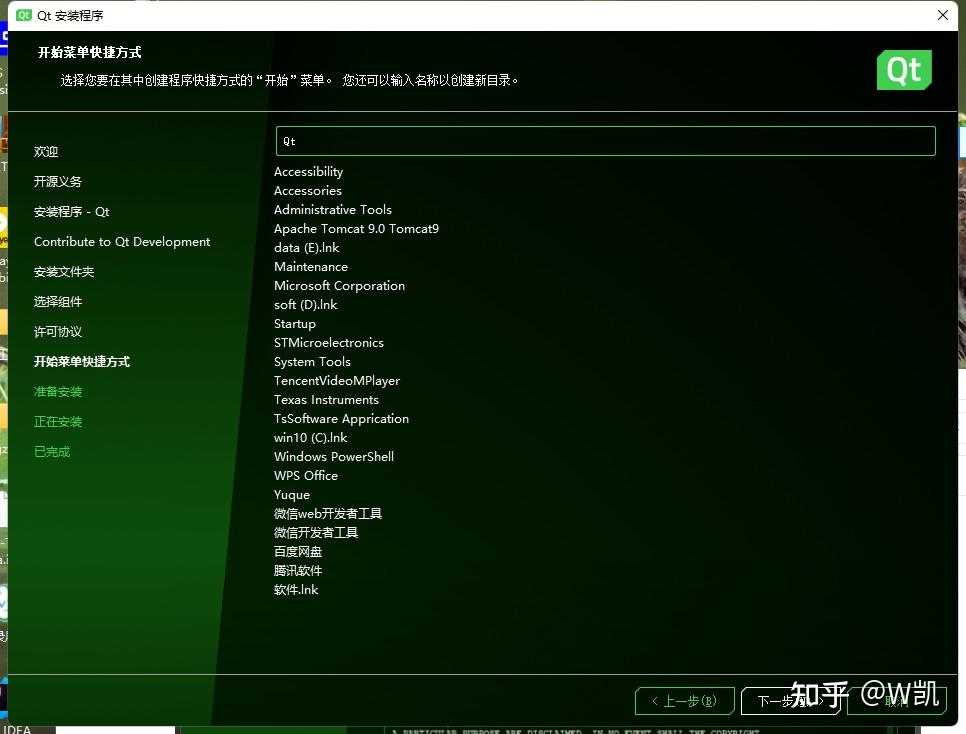This screenshot has width=966, height=734.
Task: Select Accessories in the folder list
Action: pyautogui.click(x=308, y=191)
